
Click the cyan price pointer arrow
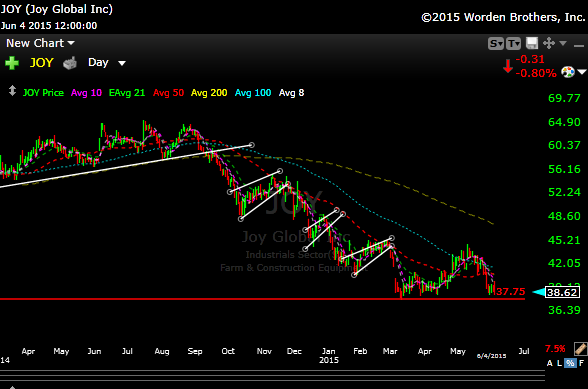(x=538, y=292)
